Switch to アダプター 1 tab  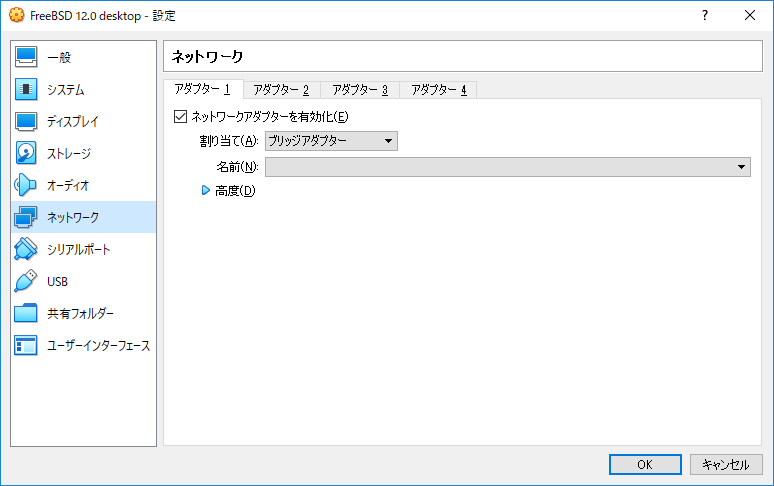click(202, 89)
